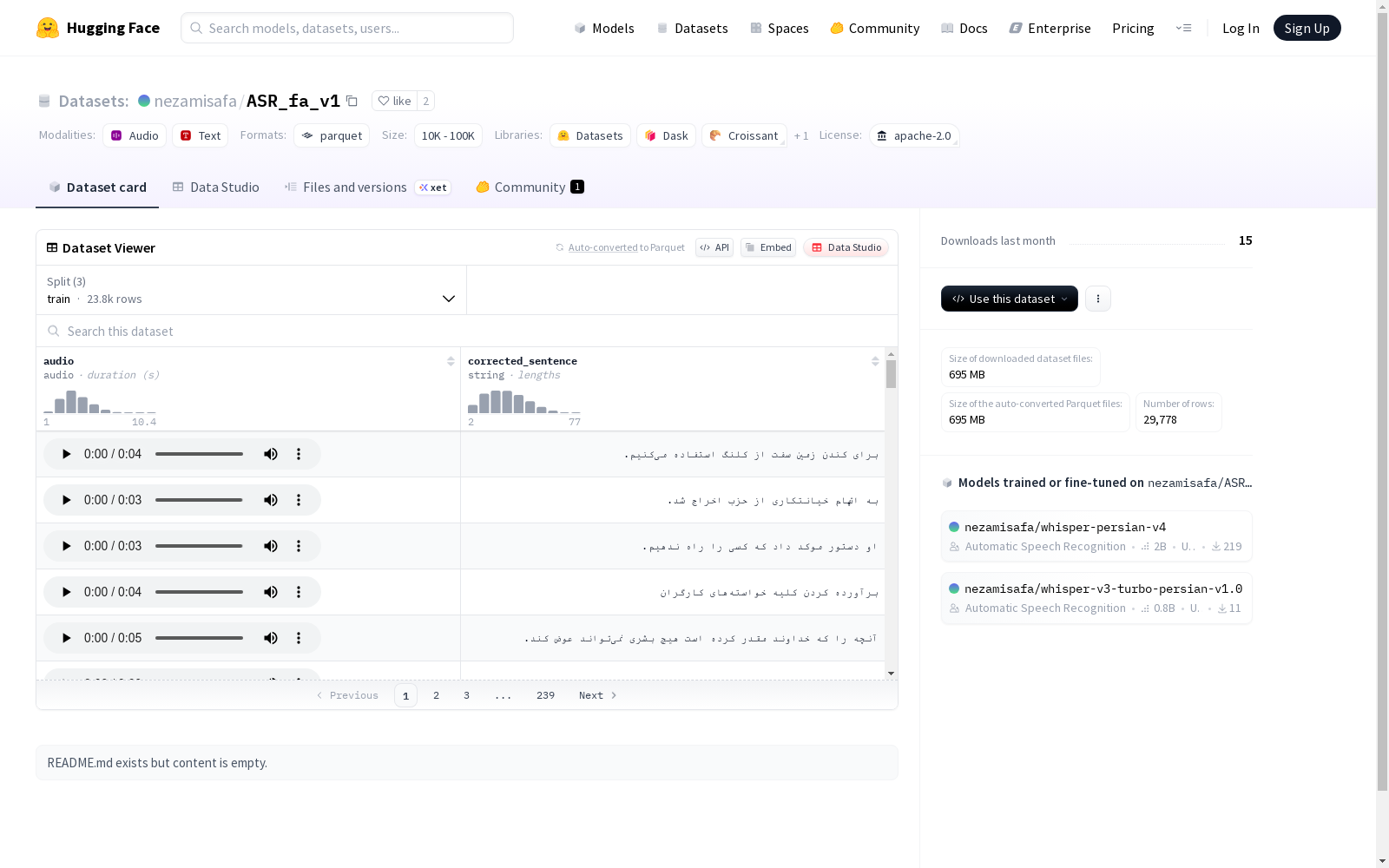Screen dimensions: 1389x868
Task: Jump to page 239
Action: 545,695
